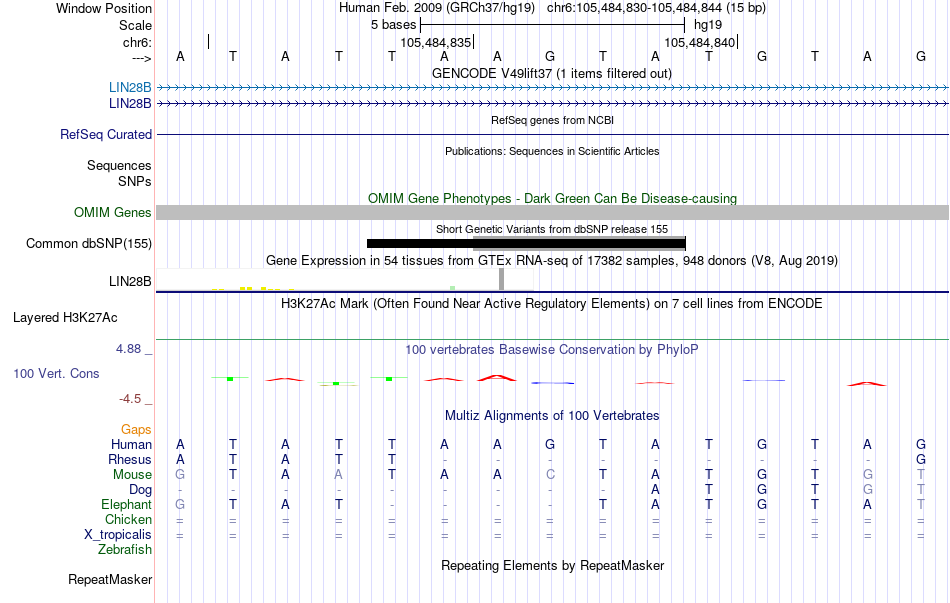Click the LIN28B GTEx expression label

pyautogui.click(x=130, y=282)
